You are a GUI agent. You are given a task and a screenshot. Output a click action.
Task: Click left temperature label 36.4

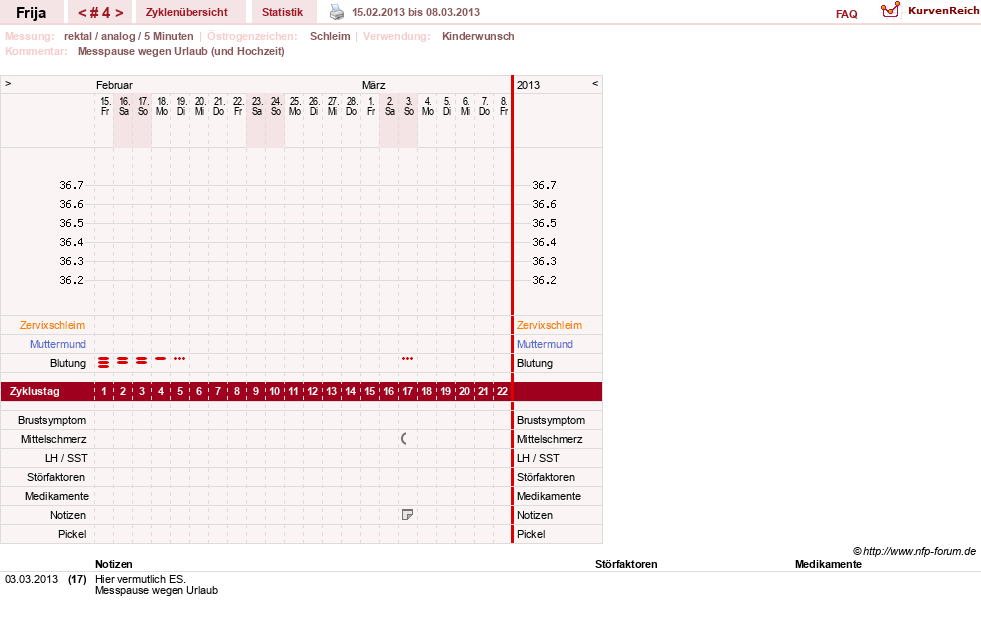(x=71, y=242)
